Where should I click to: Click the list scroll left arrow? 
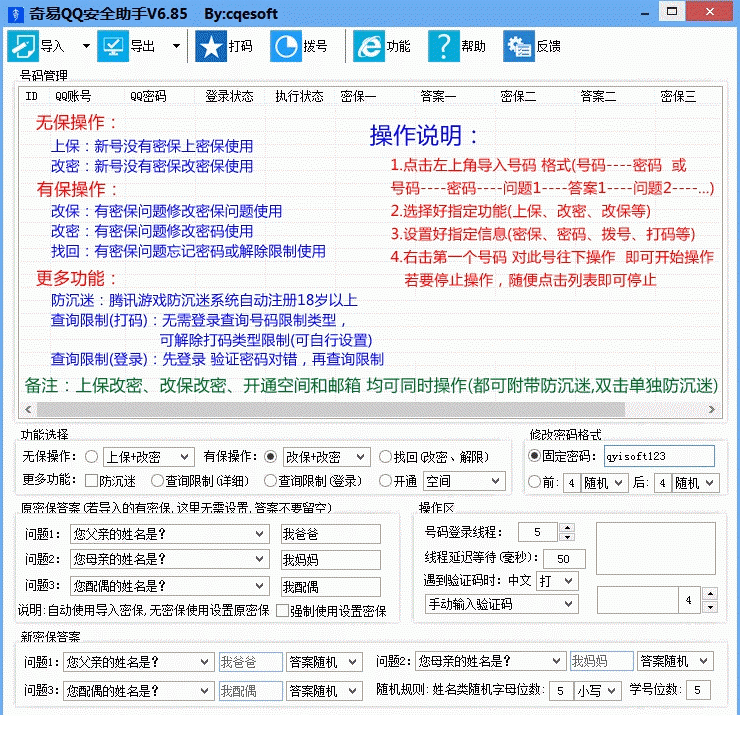click(28, 409)
